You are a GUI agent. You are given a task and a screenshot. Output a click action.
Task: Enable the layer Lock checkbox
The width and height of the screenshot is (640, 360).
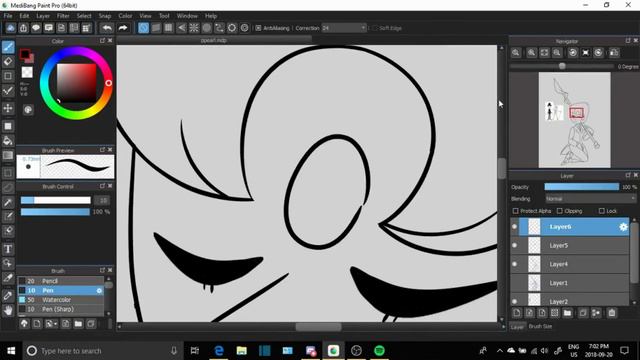601,211
